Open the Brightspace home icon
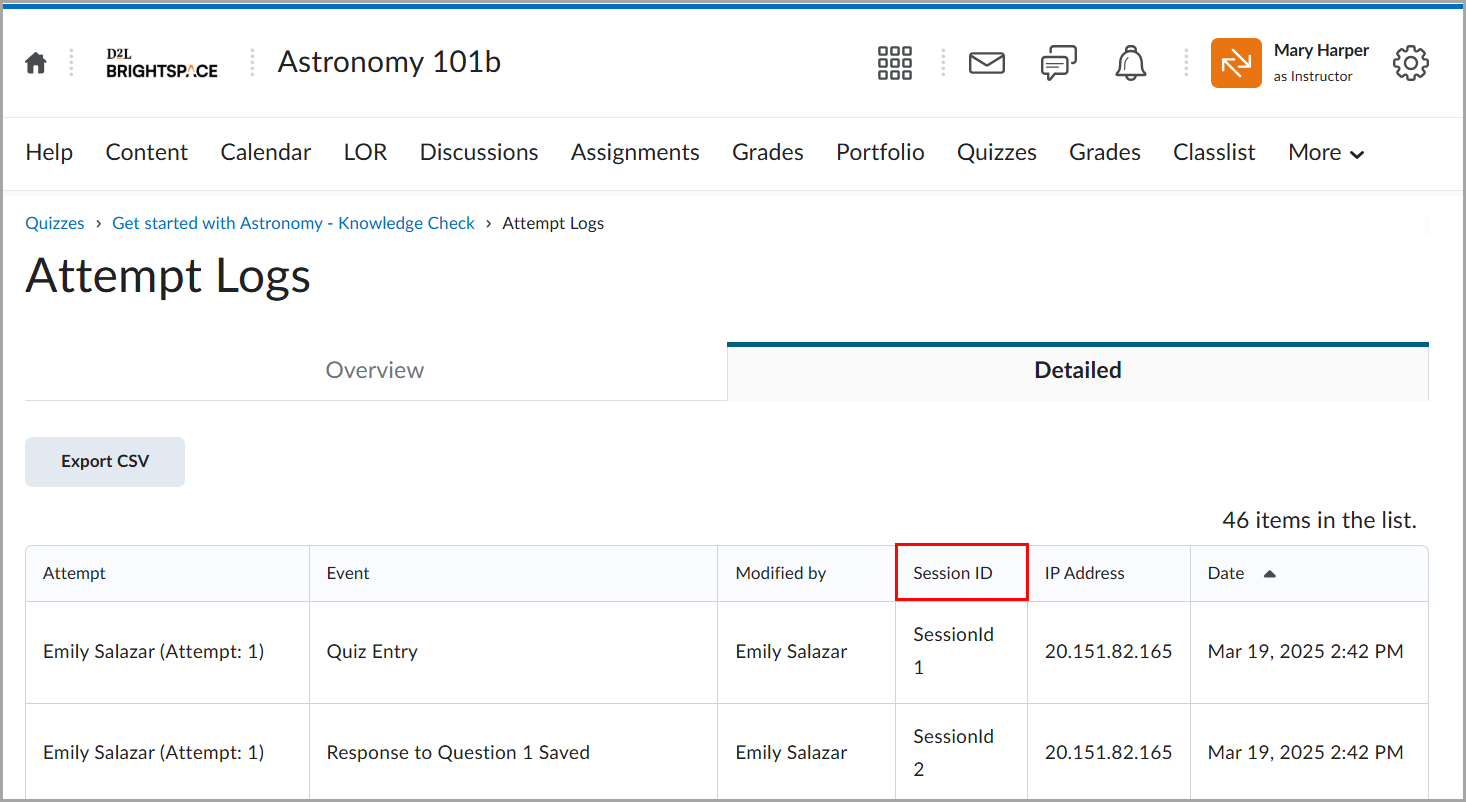 [35, 62]
